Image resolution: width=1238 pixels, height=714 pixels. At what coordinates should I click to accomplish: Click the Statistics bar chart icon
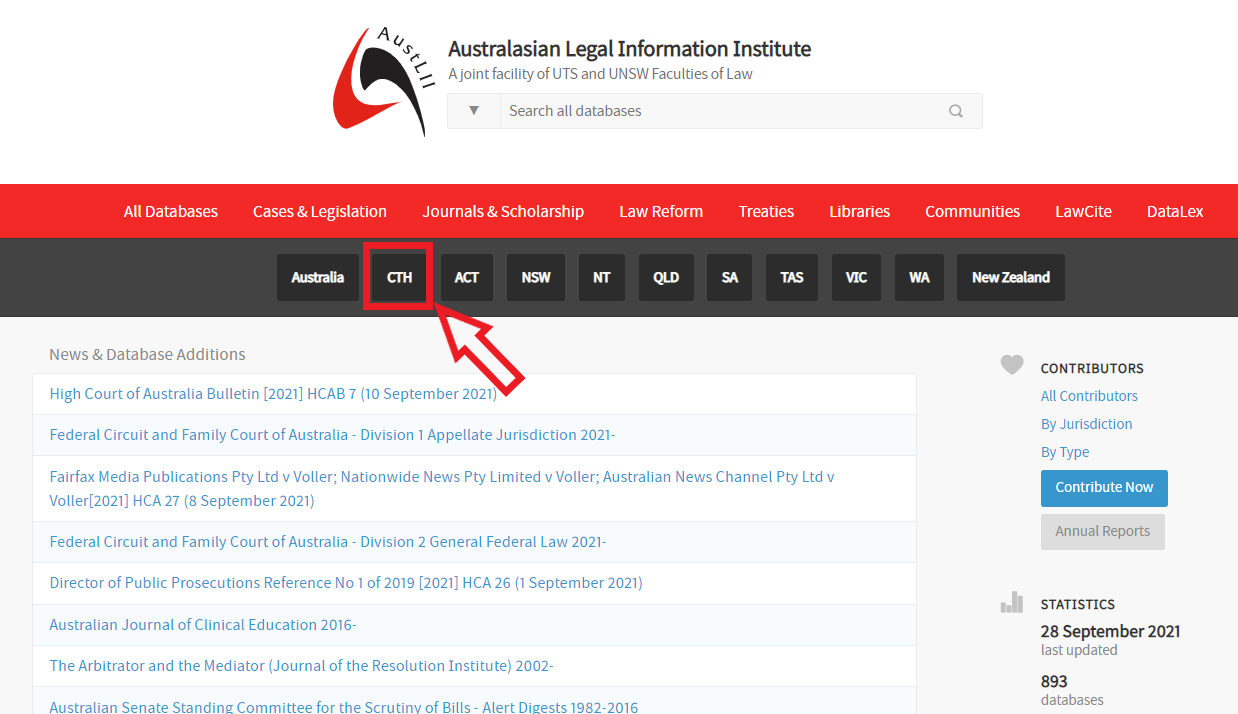(1012, 602)
